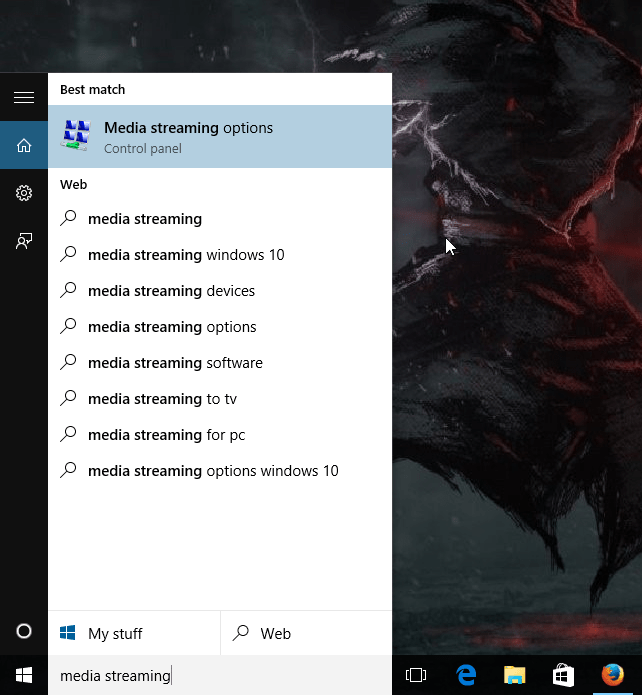Select 'media streaming windows 10' web suggestion
The image size is (642, 695).
tap(186, 255)
